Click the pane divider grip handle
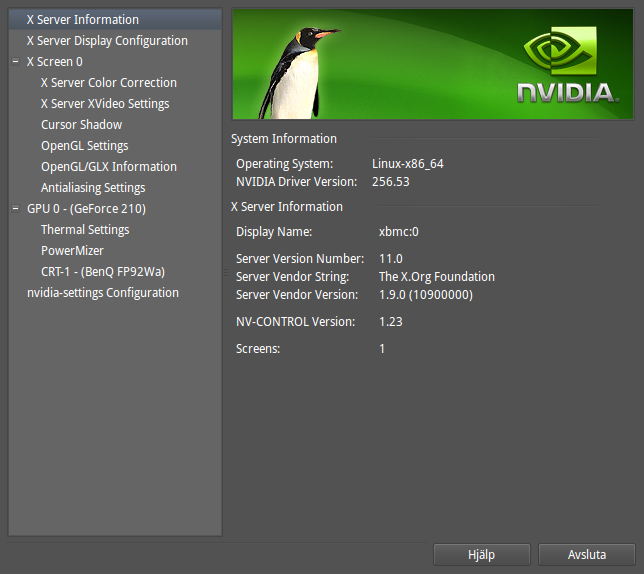Viewport: 644px width, 574px height. (225, 272)
